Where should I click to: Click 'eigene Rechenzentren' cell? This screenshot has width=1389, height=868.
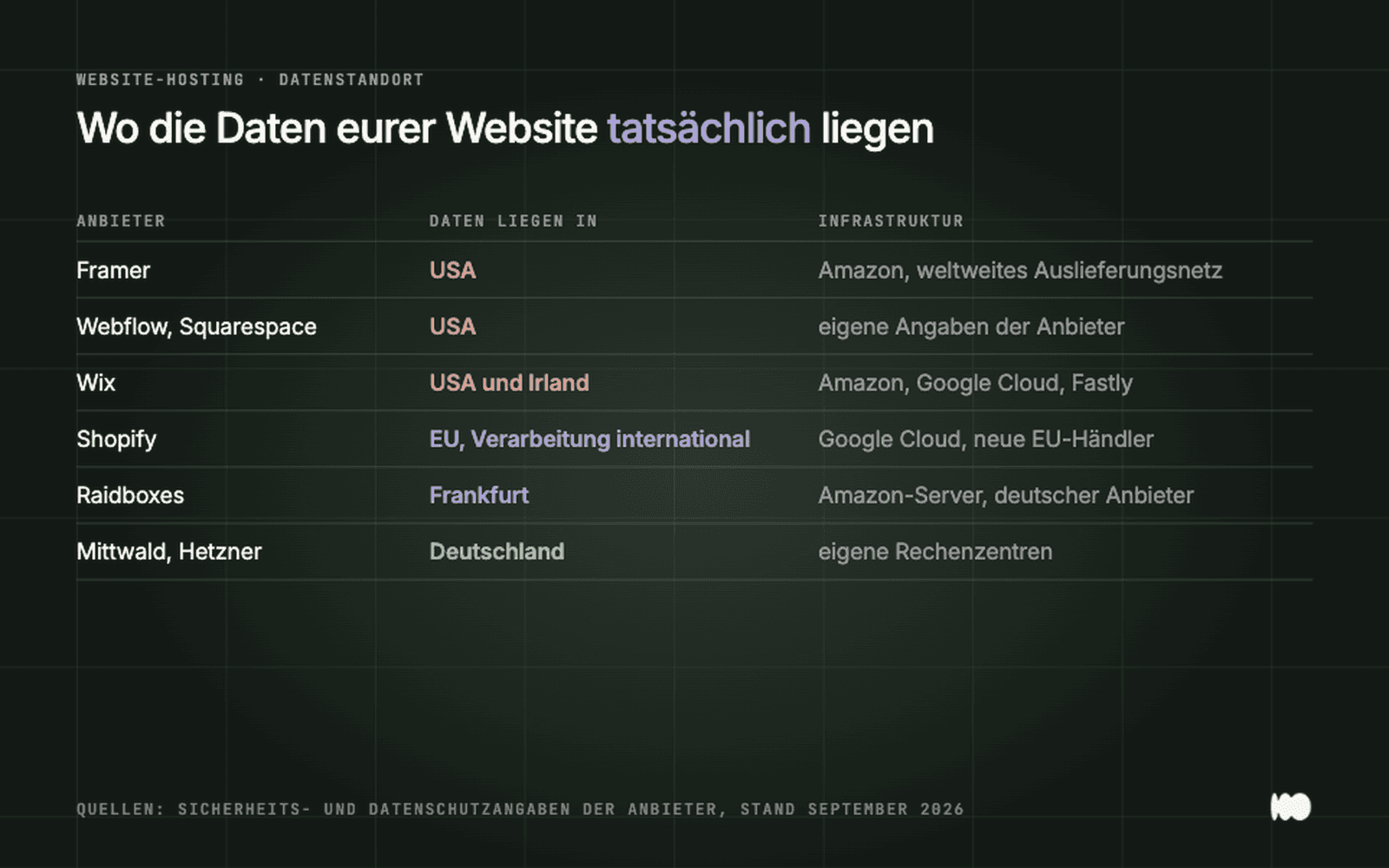pos(935,552)
